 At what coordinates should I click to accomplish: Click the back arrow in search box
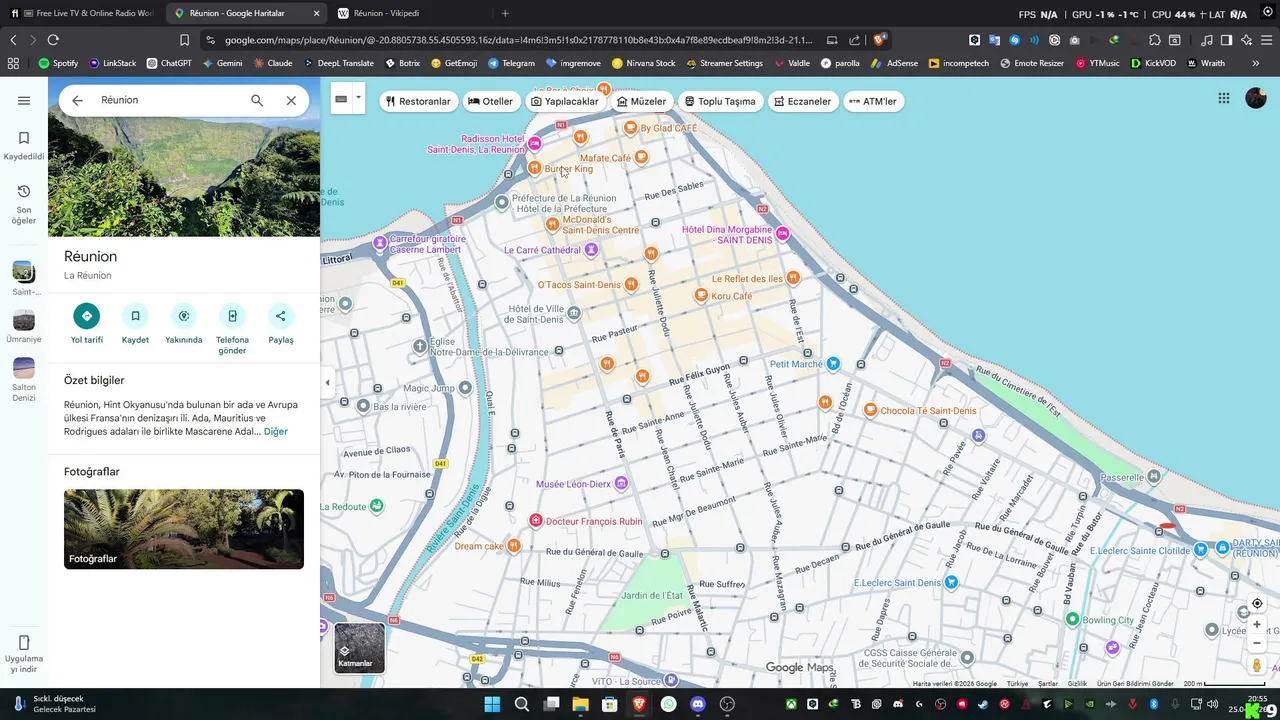point(77,100)
